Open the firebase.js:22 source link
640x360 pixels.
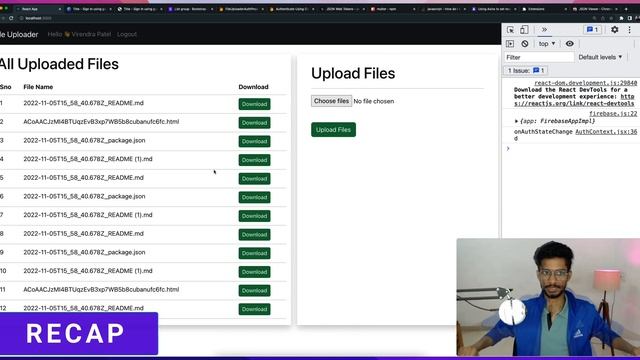tap(613, 114)
